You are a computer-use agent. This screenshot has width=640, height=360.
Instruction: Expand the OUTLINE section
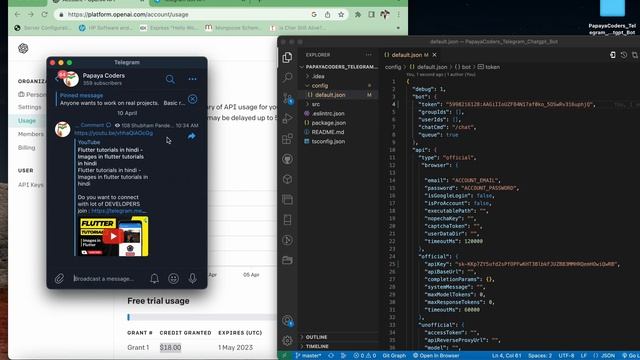point(316,337)
